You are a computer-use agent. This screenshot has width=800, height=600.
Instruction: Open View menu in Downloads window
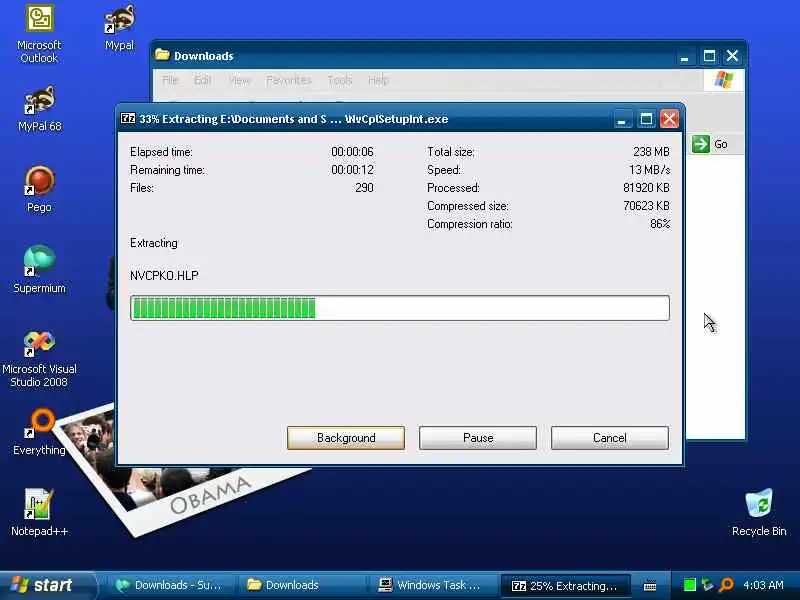click(239, 80)
